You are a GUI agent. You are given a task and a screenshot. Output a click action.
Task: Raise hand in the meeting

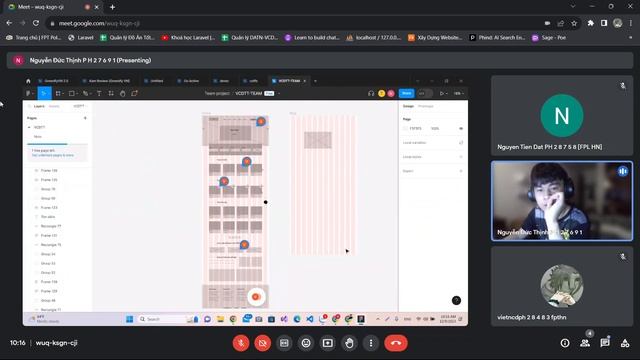click(349, 343)
